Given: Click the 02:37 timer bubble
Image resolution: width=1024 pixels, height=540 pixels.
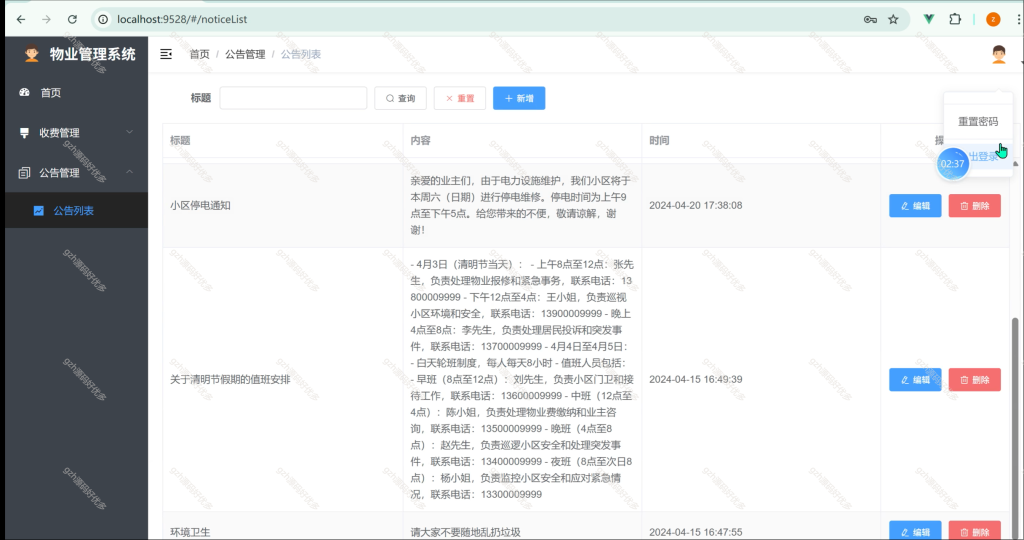Looking at the screenshot, I should (x=952, y=163).
